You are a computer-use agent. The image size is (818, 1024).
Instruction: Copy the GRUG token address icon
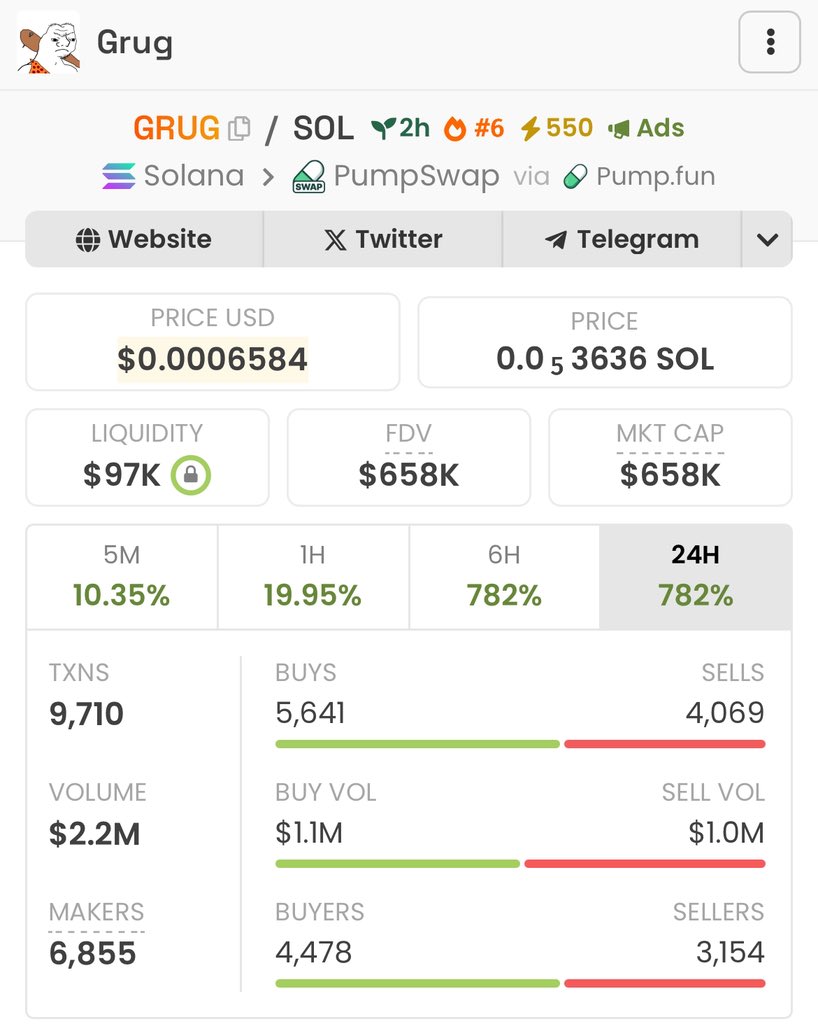pyautogui.click(x=239, y=128)
